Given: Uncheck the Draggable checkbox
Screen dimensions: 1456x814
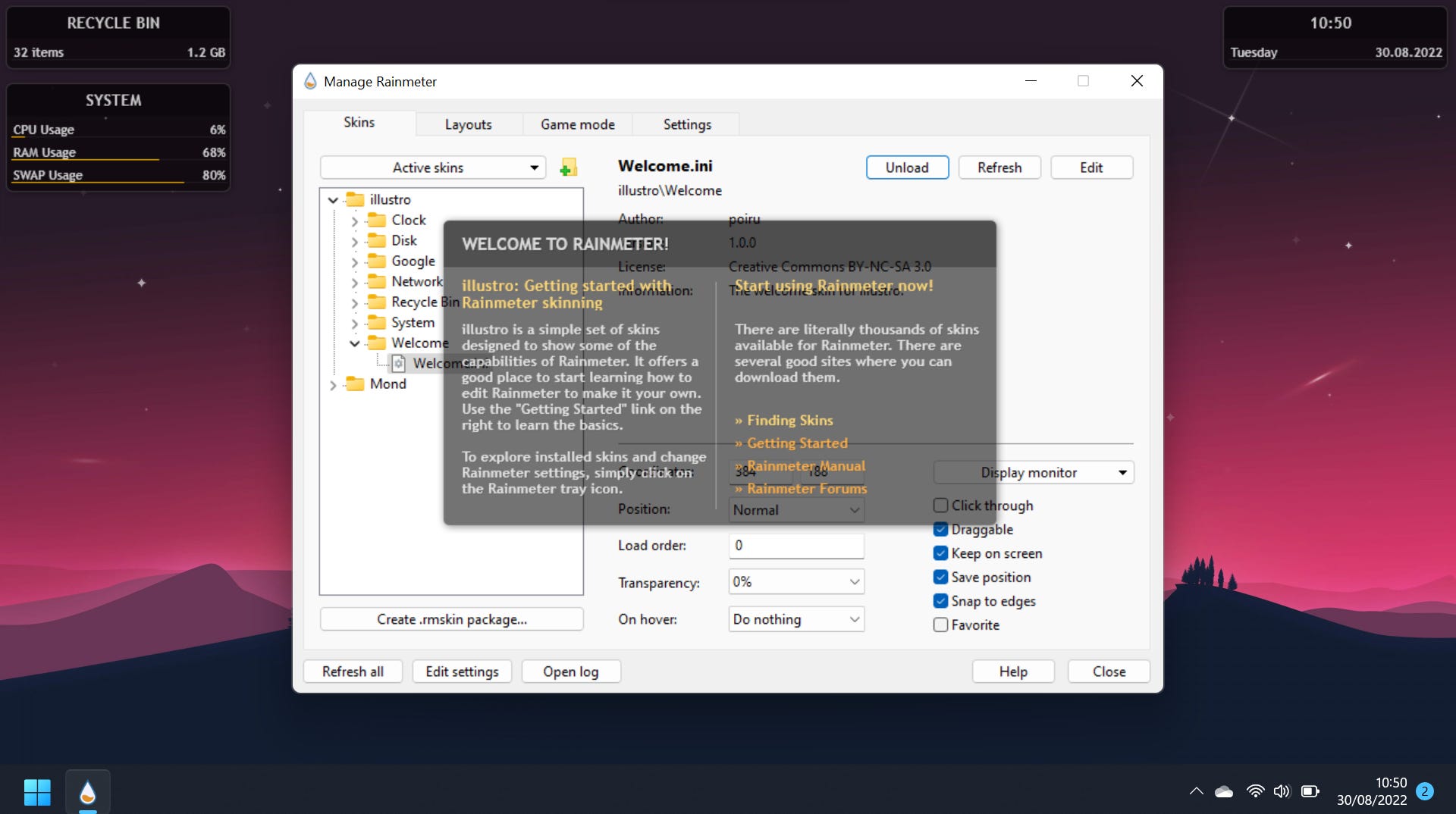Looking at the screenshot, I should click(940, 529).
